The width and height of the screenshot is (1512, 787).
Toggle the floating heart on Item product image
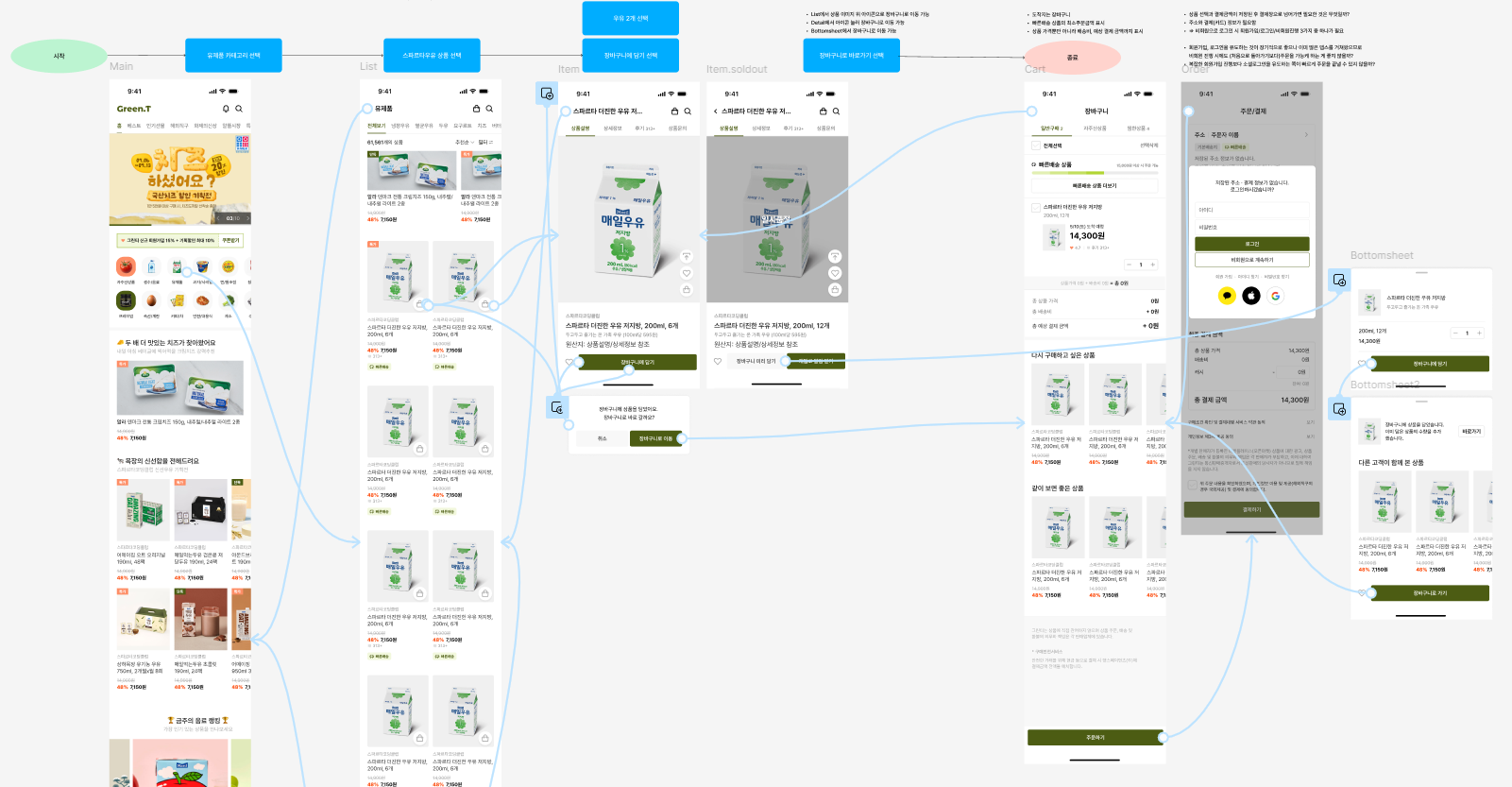[x=687, y=273]
